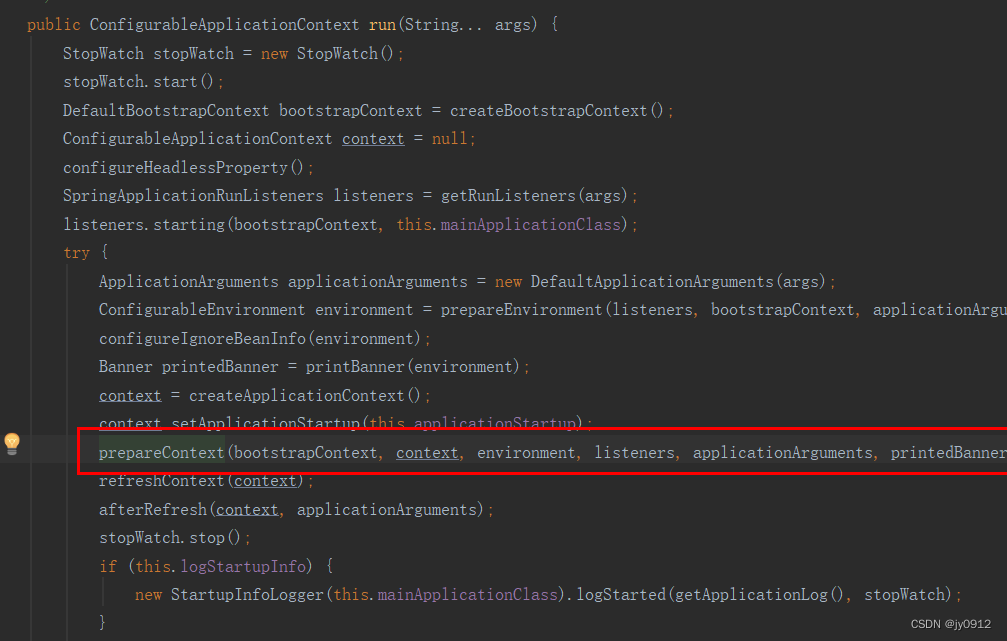Click getApplicationLog() call
Image resolution: width=1007 pixels, height=641 pixels.
point(758,595)
